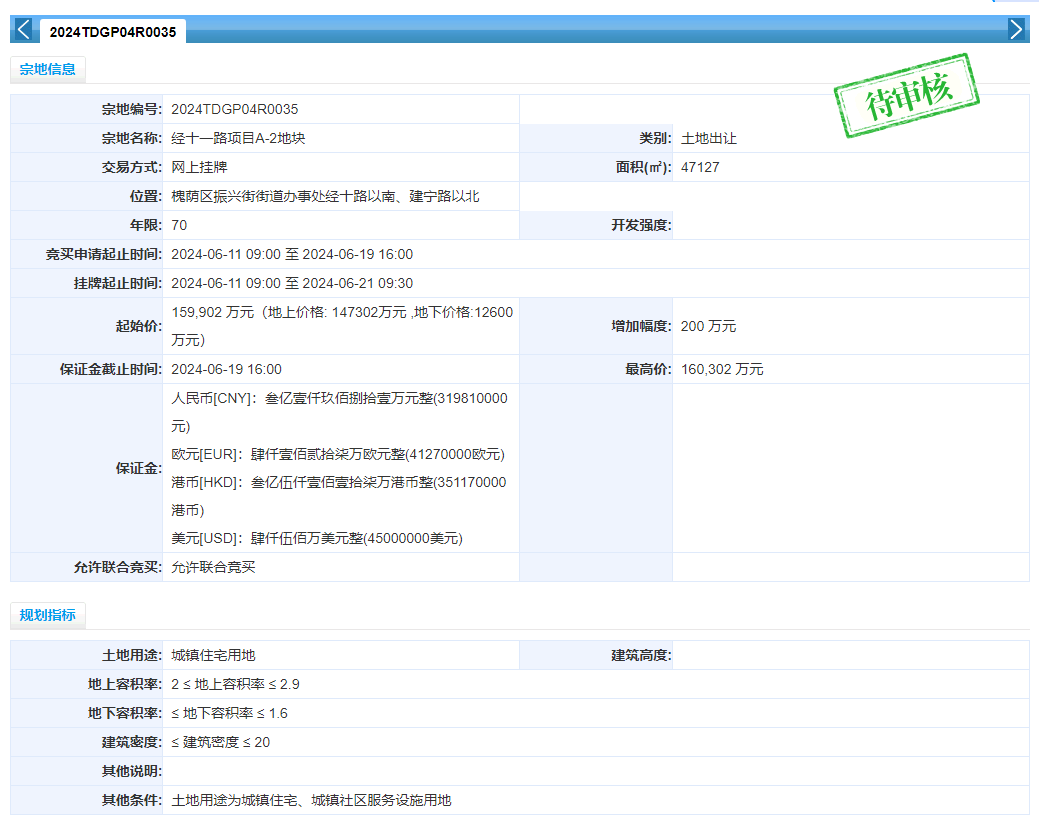Click the term value 70
Image resolution: width=1039 pixels, height=825 pixels.
(179, 225)
